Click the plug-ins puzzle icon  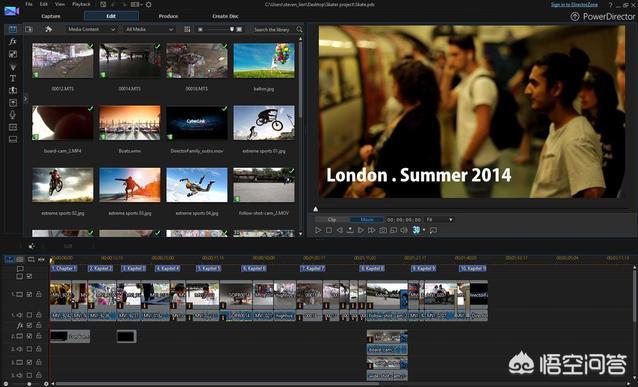pos(48,29)
